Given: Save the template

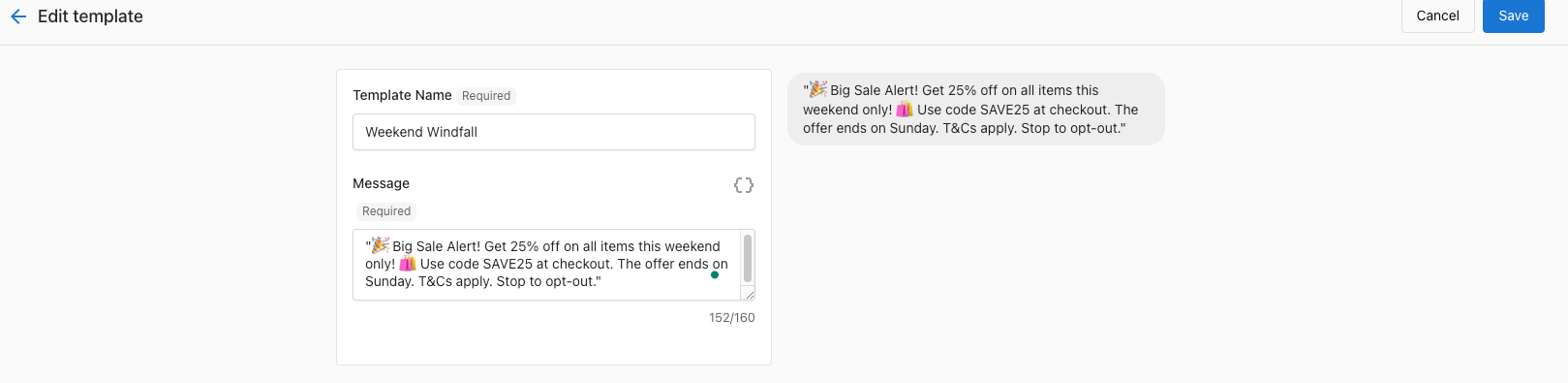Looking at the screenshot, I should (1514, 16).
